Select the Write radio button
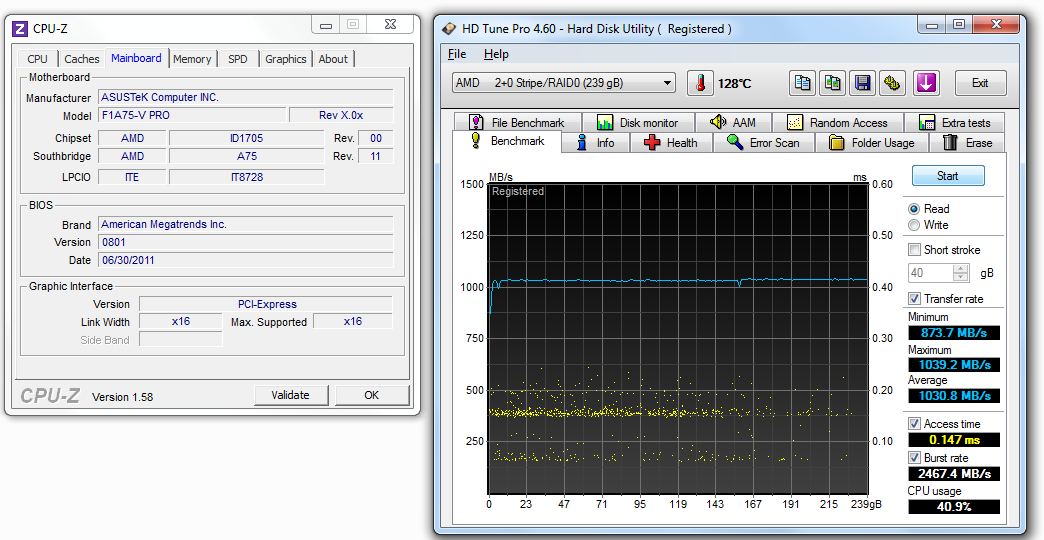Image resolution: width=1044 pixels, height=540 pixels. [914, 225]
